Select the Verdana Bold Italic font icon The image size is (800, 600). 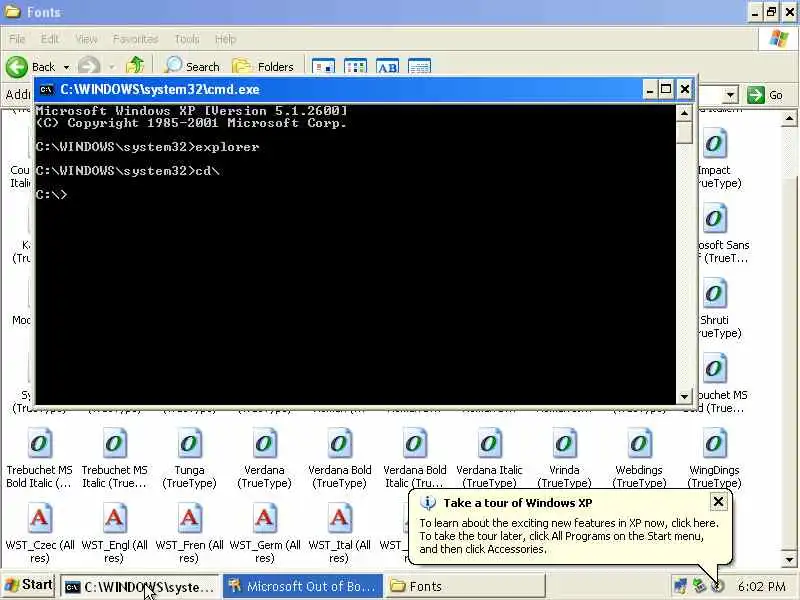(x=414, y=444)
